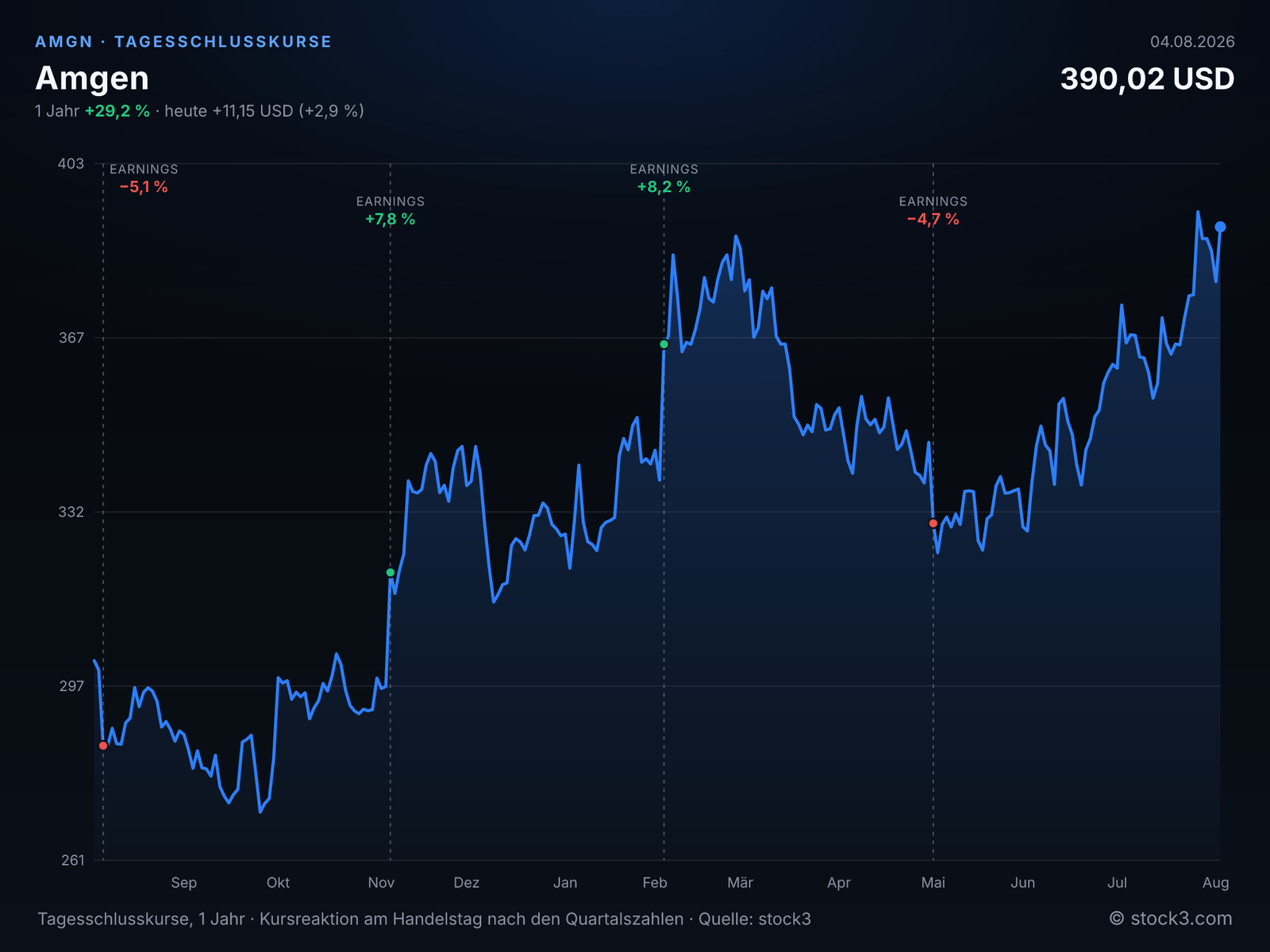The height and width of the screenshot is (952, 1270).
Task: Click the Aug month label
Action: click(1216, 883)
